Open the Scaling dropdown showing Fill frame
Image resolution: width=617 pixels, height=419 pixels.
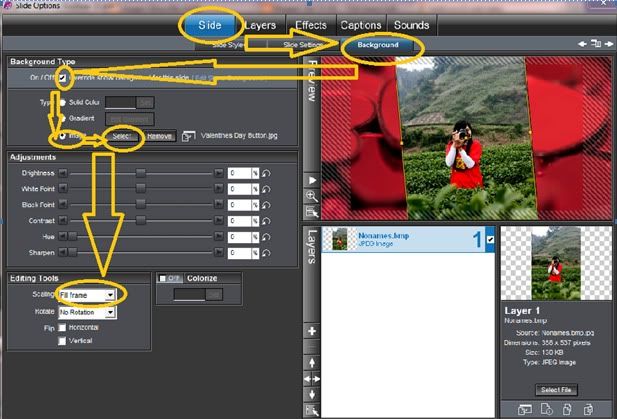(87, 295)
